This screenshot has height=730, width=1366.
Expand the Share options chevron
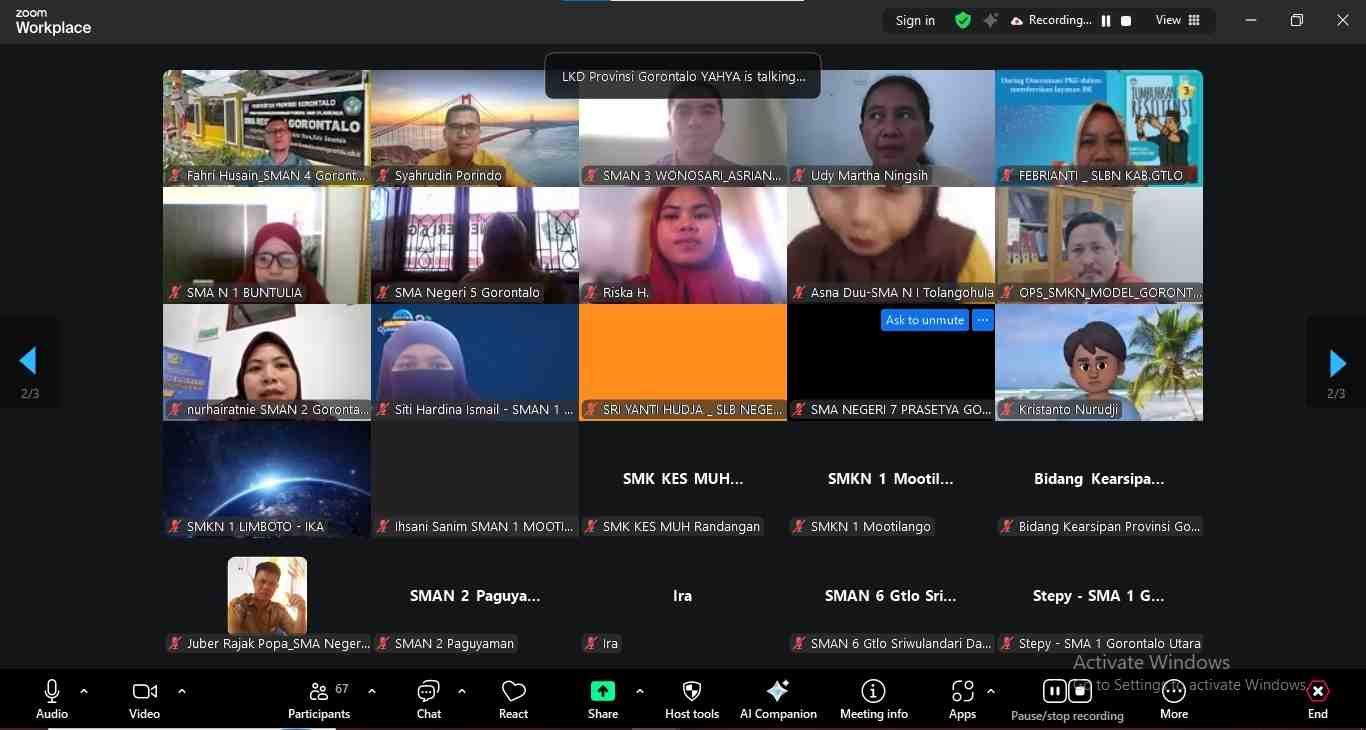click(640, 691)
